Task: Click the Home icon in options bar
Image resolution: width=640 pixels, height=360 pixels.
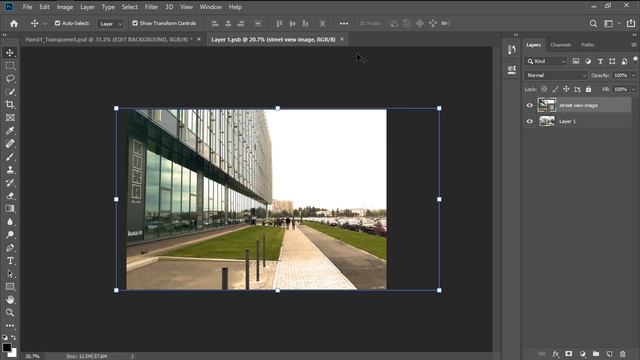Action: coord(14,24)
